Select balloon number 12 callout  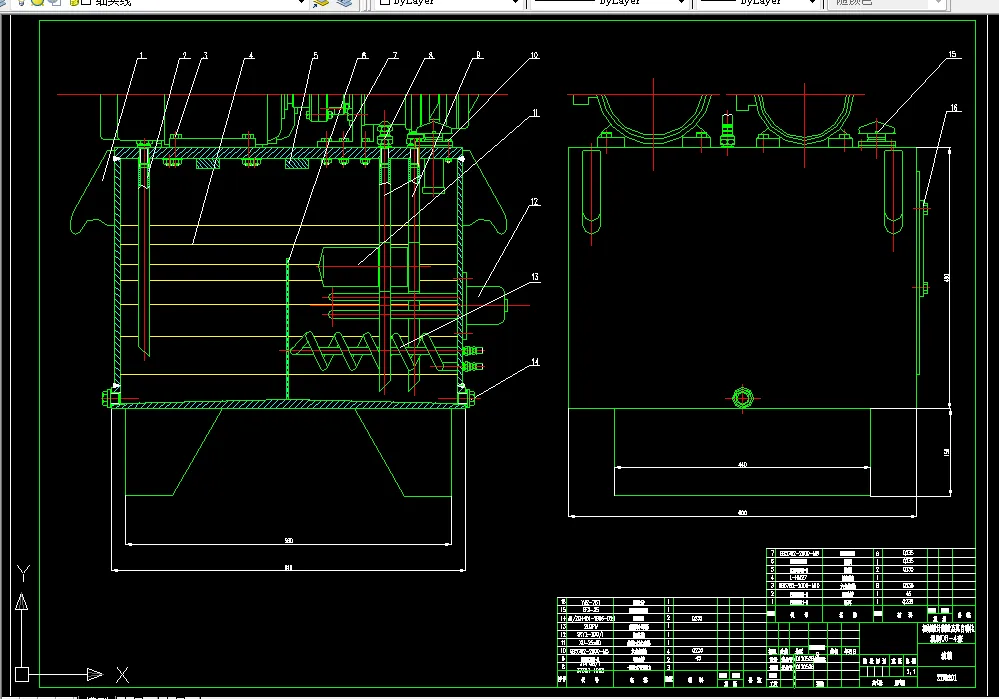click(x=534, y=202)
